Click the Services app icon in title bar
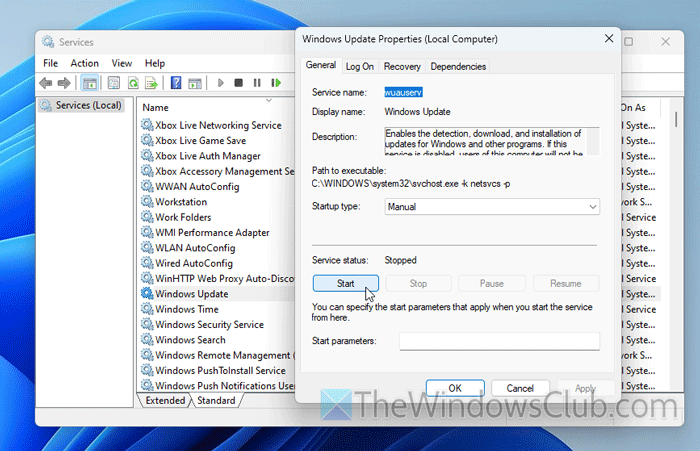The height and width of the screenshot is (451, 700). (48, 42)
